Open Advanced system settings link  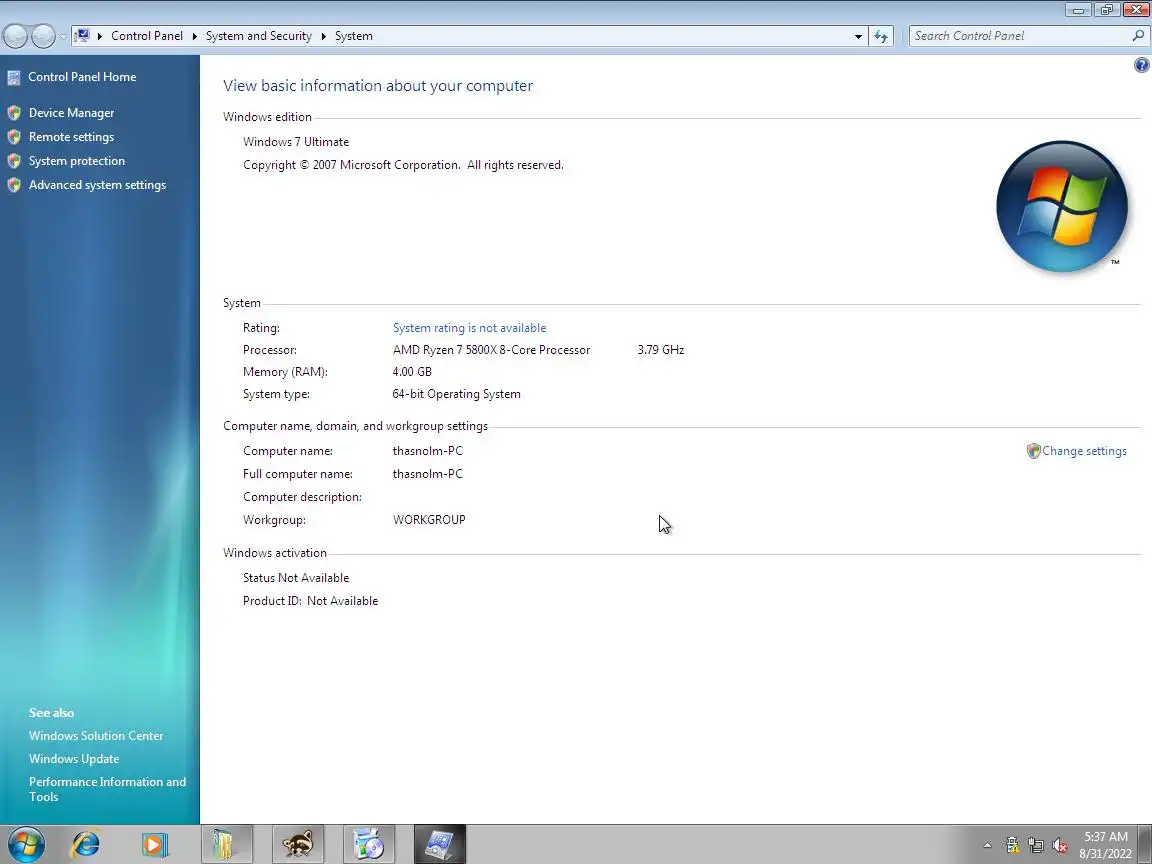coord(97,185)
